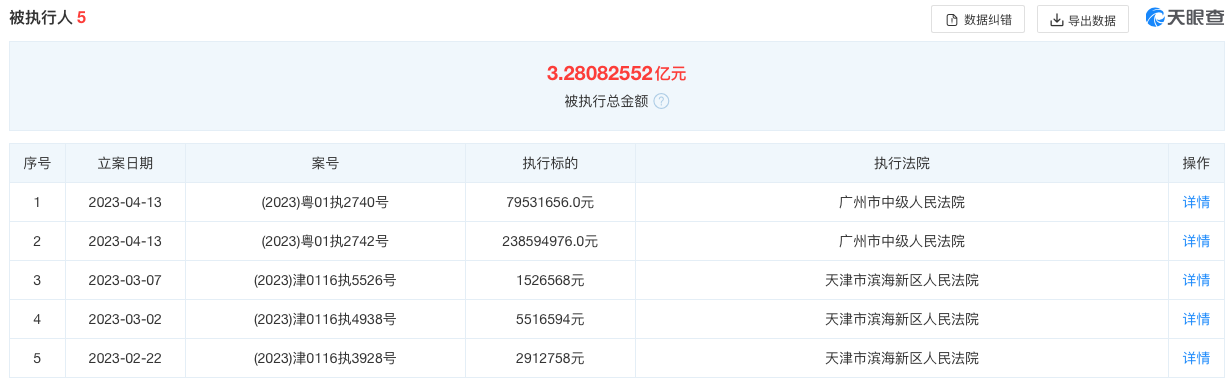Click sequence number 2 cell
The width and height of the screenshot is (1229, 382).
tap(37, 241)
